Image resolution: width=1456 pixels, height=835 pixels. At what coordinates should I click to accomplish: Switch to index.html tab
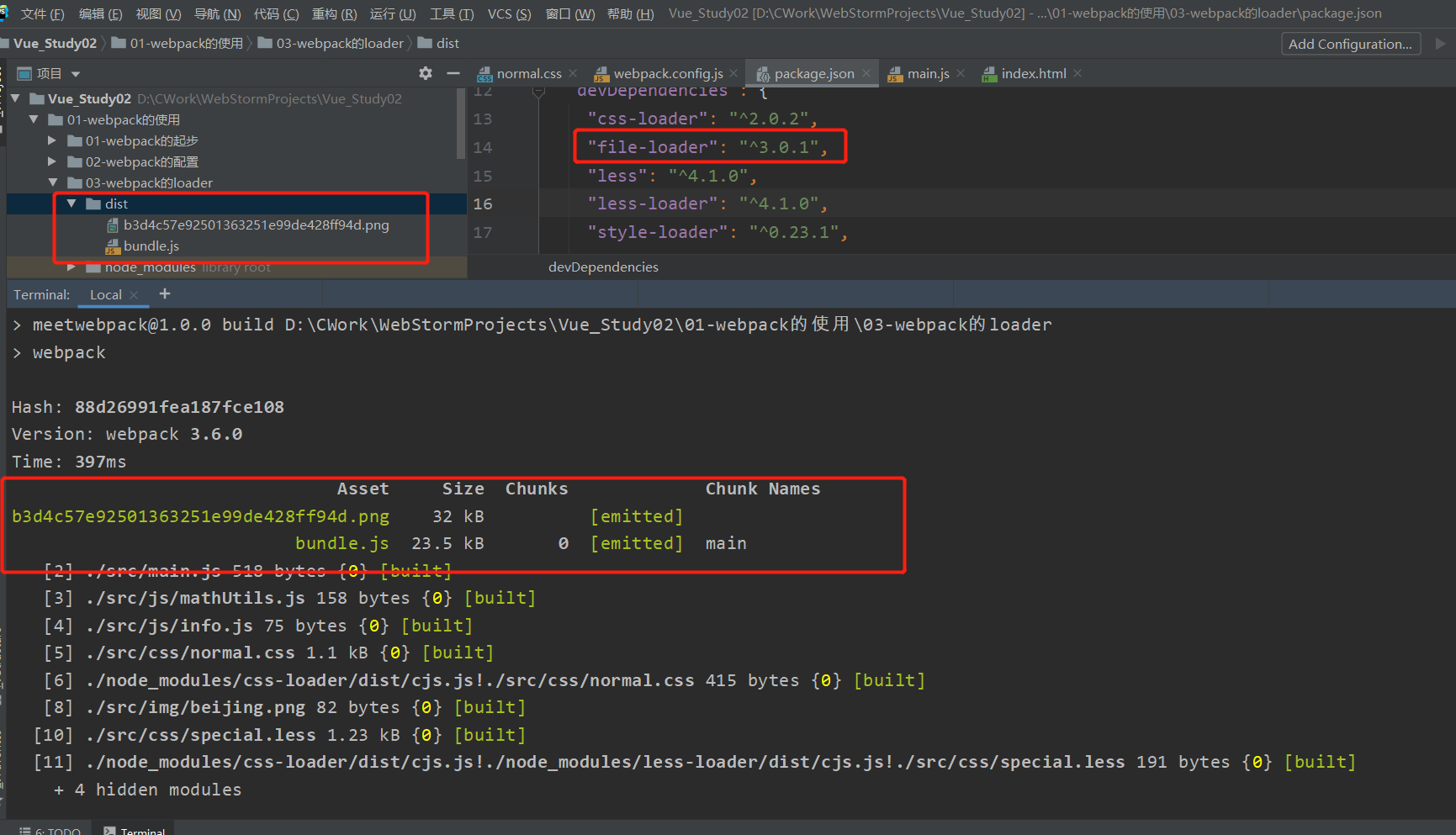[1024, 73]
